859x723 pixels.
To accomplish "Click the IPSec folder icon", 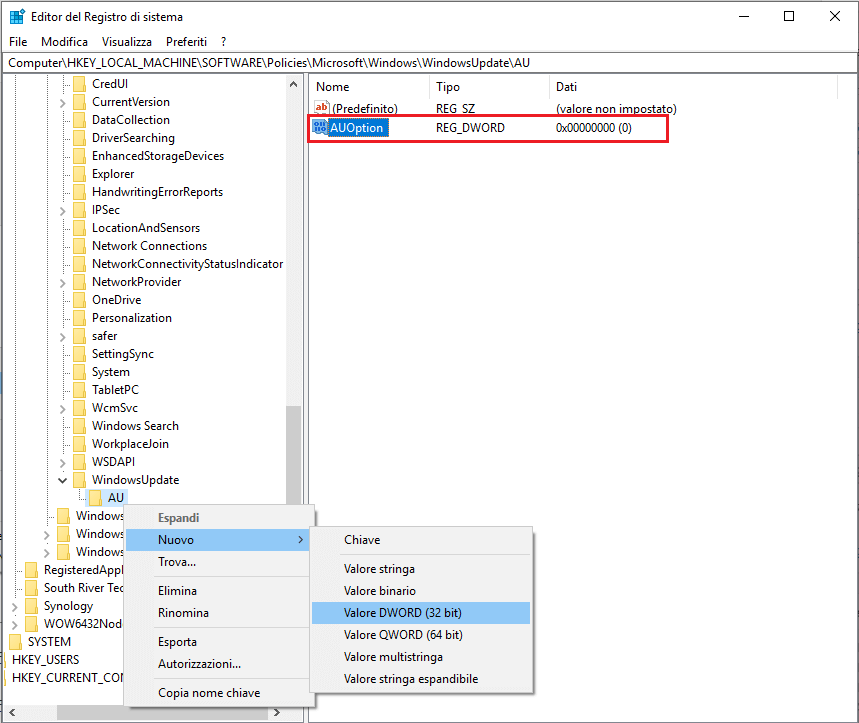I will pyautogui.click(x=79, y=210).
